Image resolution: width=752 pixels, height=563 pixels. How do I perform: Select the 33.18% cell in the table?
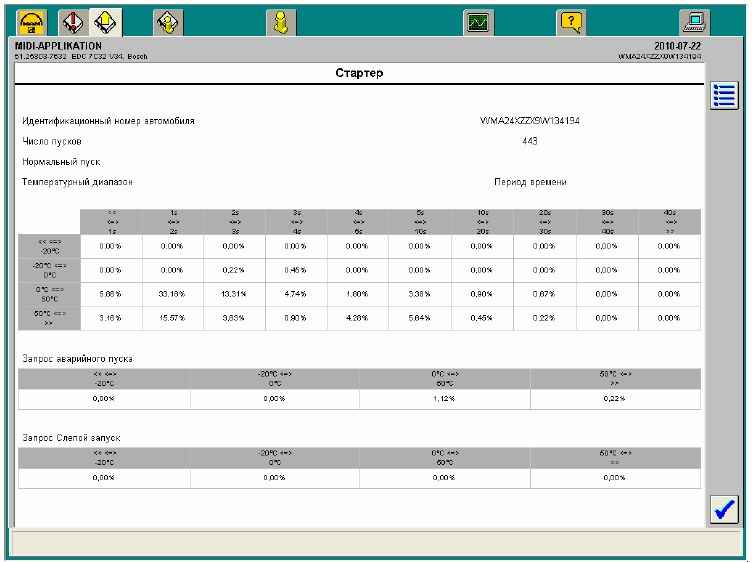[172, 294]
